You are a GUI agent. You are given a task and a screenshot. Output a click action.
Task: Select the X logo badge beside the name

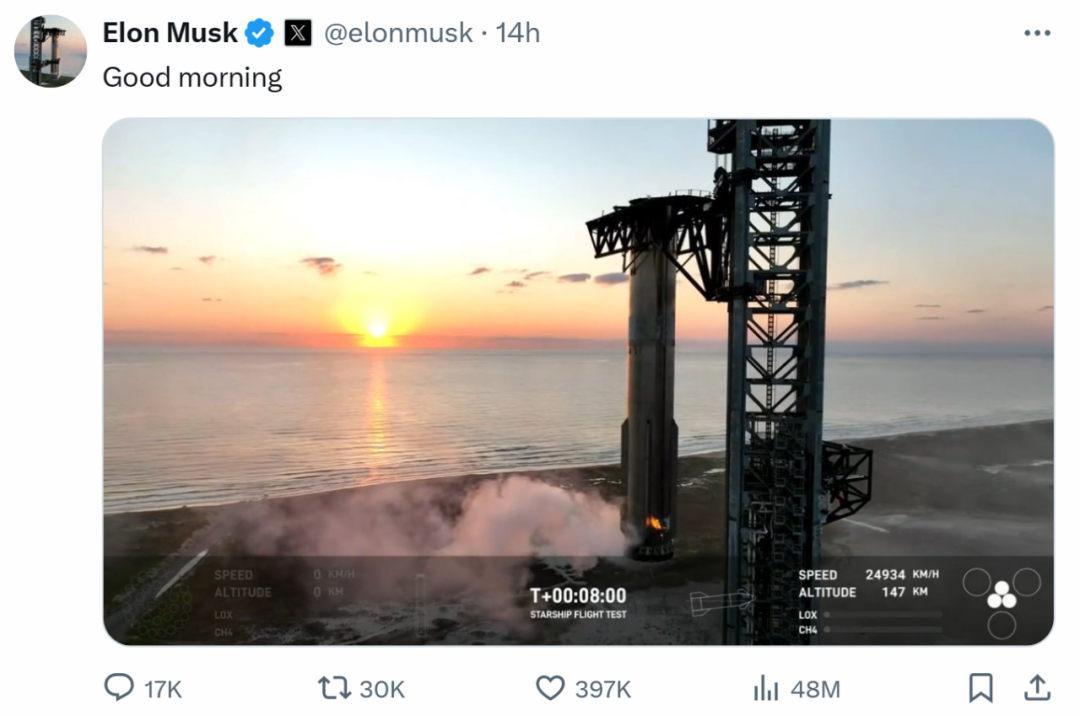click(x=297, y=32)
